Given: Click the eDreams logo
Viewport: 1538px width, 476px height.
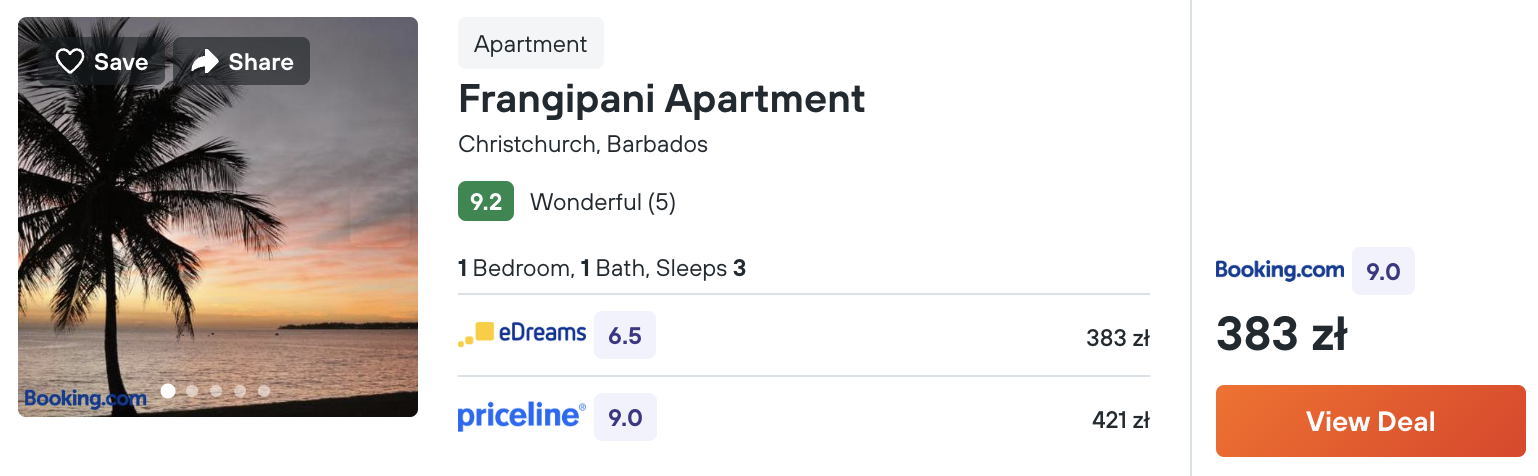Looking at the screenshot, I should (522, 334).
